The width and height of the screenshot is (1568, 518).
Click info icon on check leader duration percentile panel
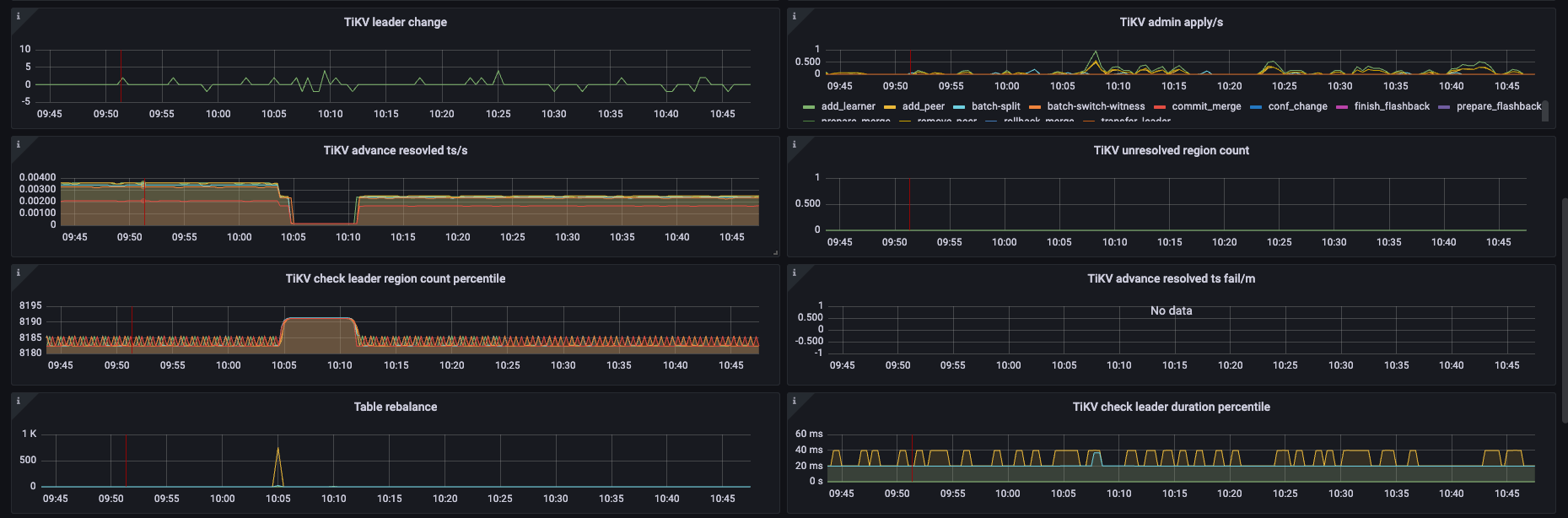pos(794,401)
